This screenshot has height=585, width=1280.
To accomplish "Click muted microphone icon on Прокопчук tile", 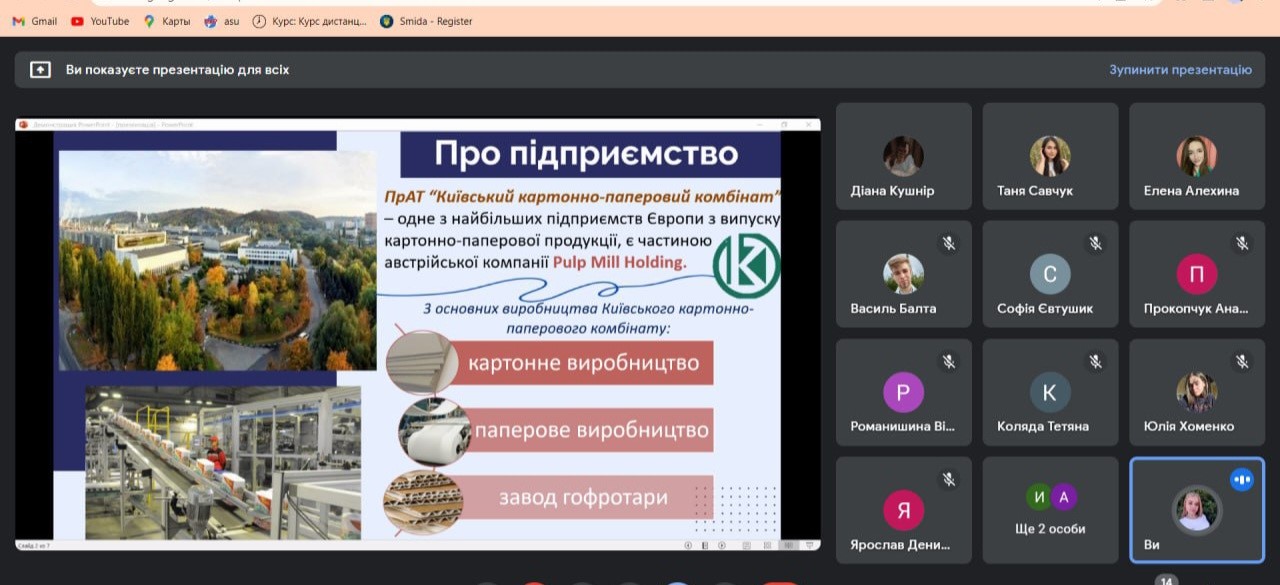I will tap(1241, 243).
